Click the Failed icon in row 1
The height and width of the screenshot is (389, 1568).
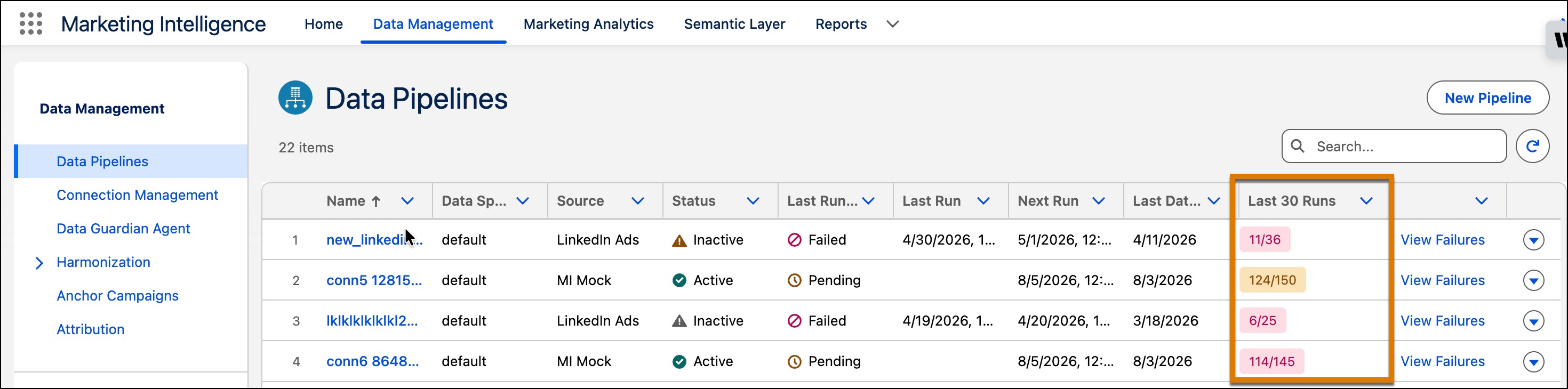click(x=794, y=240)
